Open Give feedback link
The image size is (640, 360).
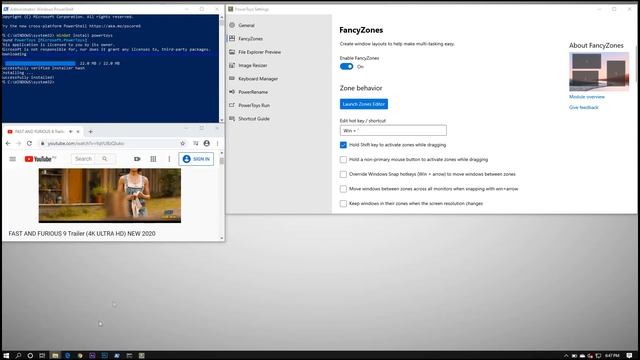584,107
